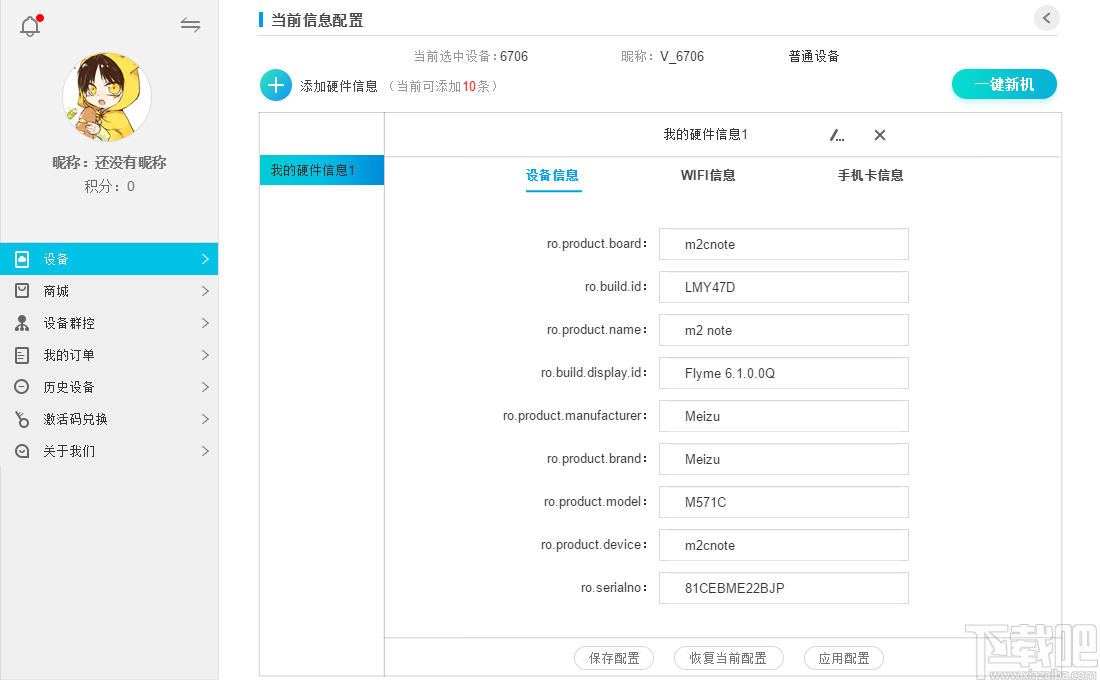The image size is (1100, 680).
Task: Click the user avatar picture
Action: click(x=107, y=96)
